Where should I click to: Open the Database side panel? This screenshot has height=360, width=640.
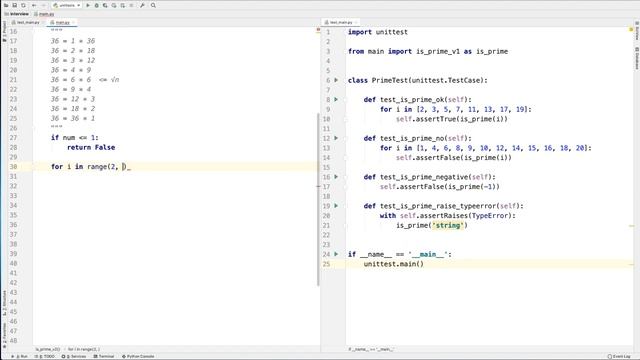[x=636, y=58]
